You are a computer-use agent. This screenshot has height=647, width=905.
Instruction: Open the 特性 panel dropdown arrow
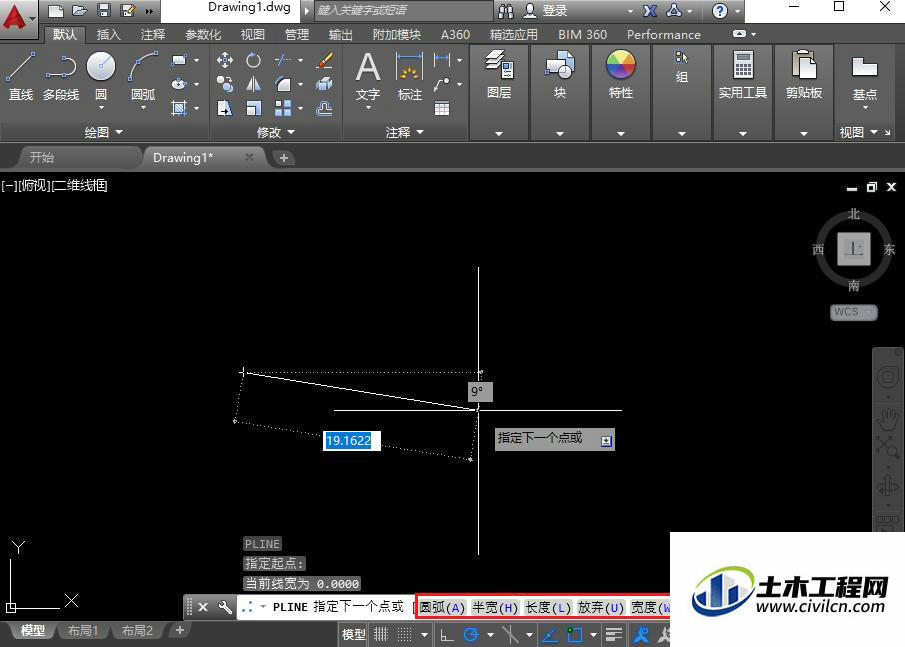click(x=621, y=133)
